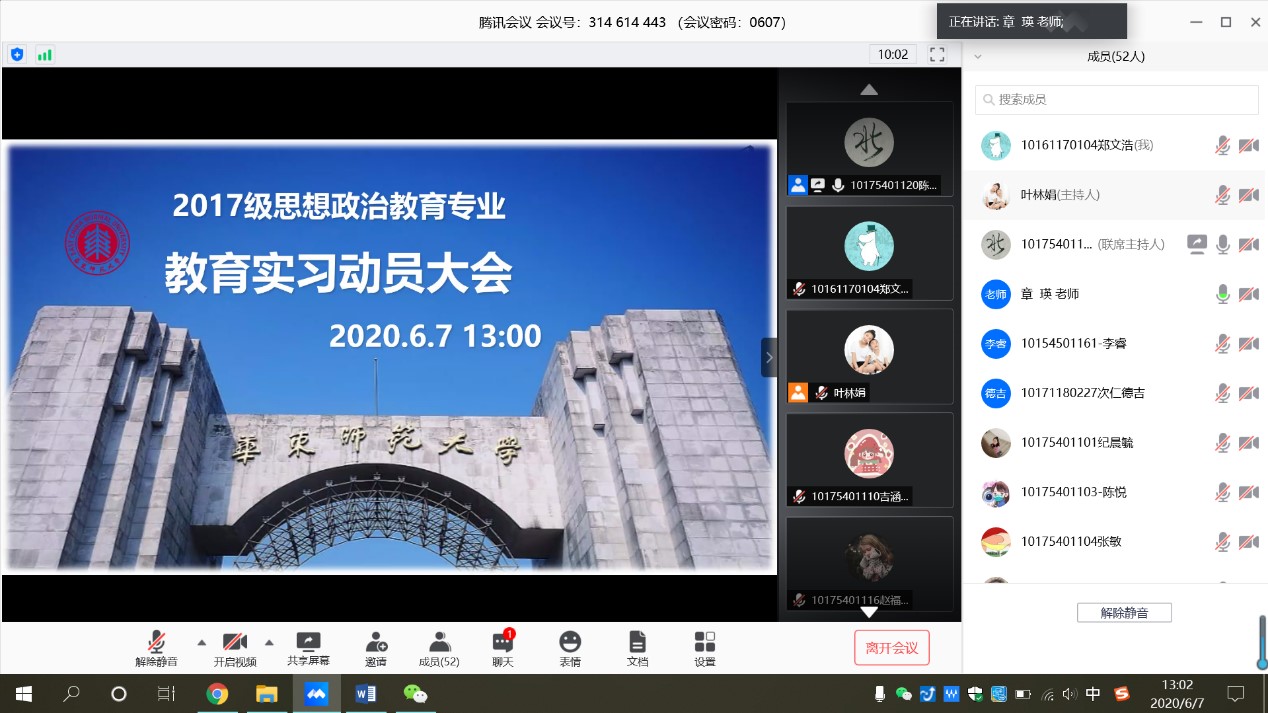Click the red 离开会议 button

tap(891, 648)
